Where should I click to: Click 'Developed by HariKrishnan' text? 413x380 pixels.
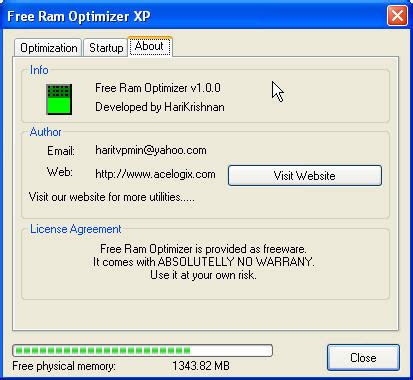click(160, 107)
